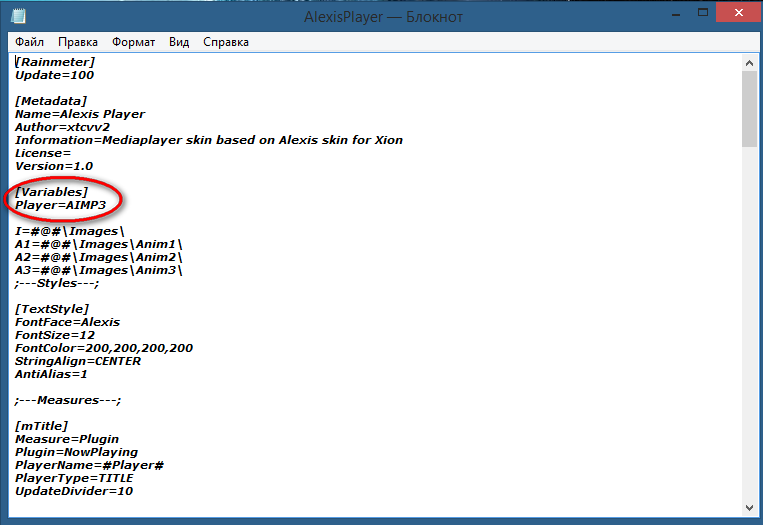Click the "StringAlign=CENTER" line
The image size is (763, 525).
tap(78, 362)
